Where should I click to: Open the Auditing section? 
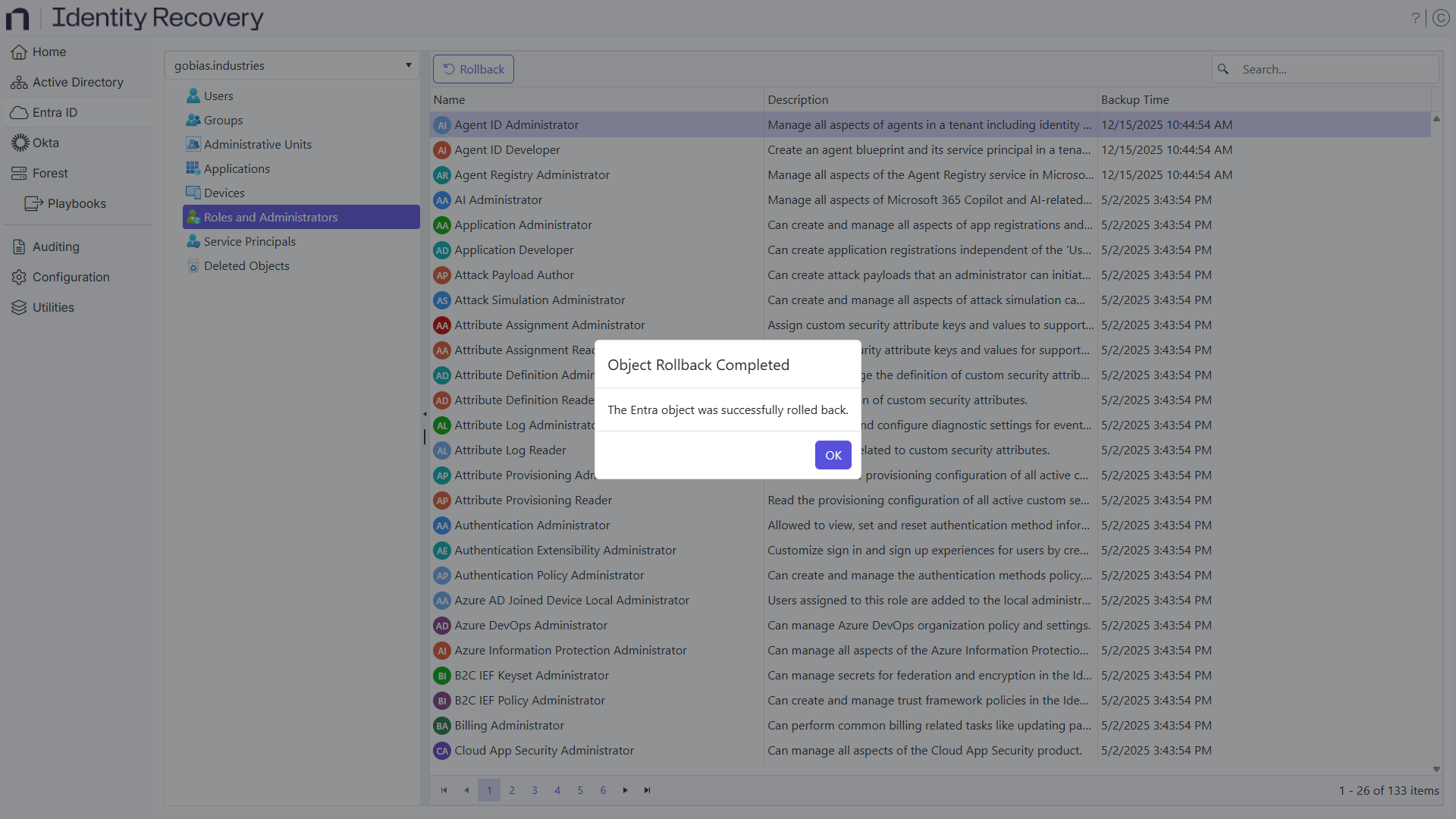click(x=55, y=246)
